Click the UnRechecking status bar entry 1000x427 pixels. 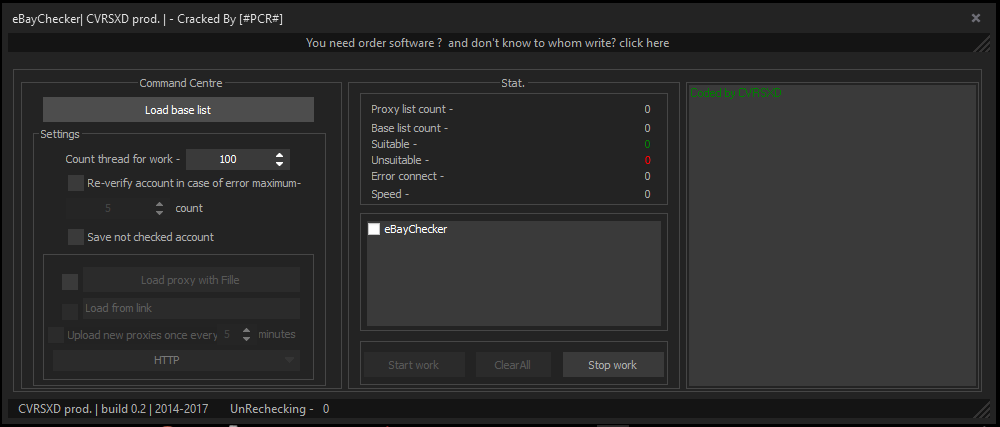pos(279,409)
